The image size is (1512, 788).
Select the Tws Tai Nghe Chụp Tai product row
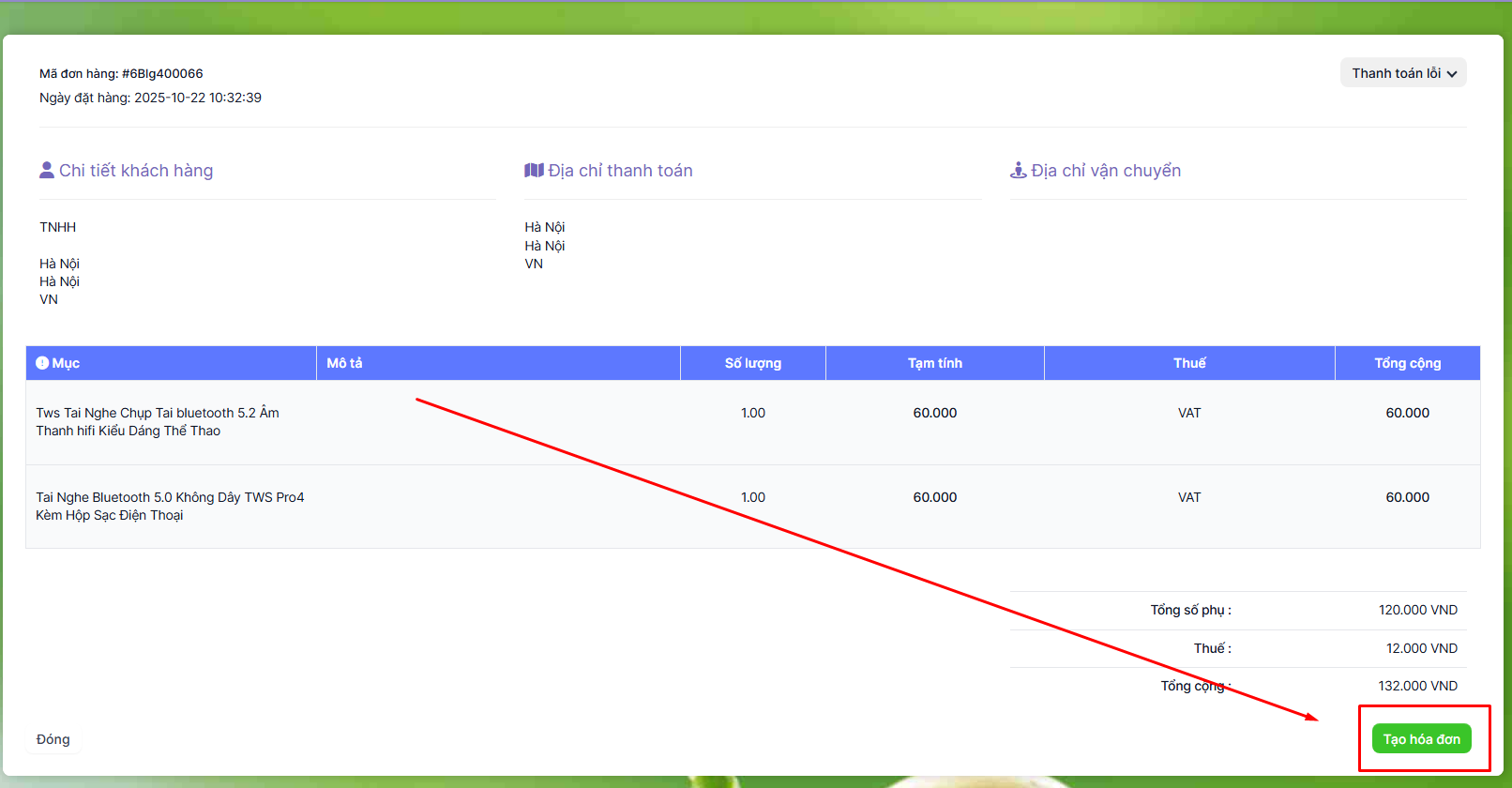click(158, 422)
